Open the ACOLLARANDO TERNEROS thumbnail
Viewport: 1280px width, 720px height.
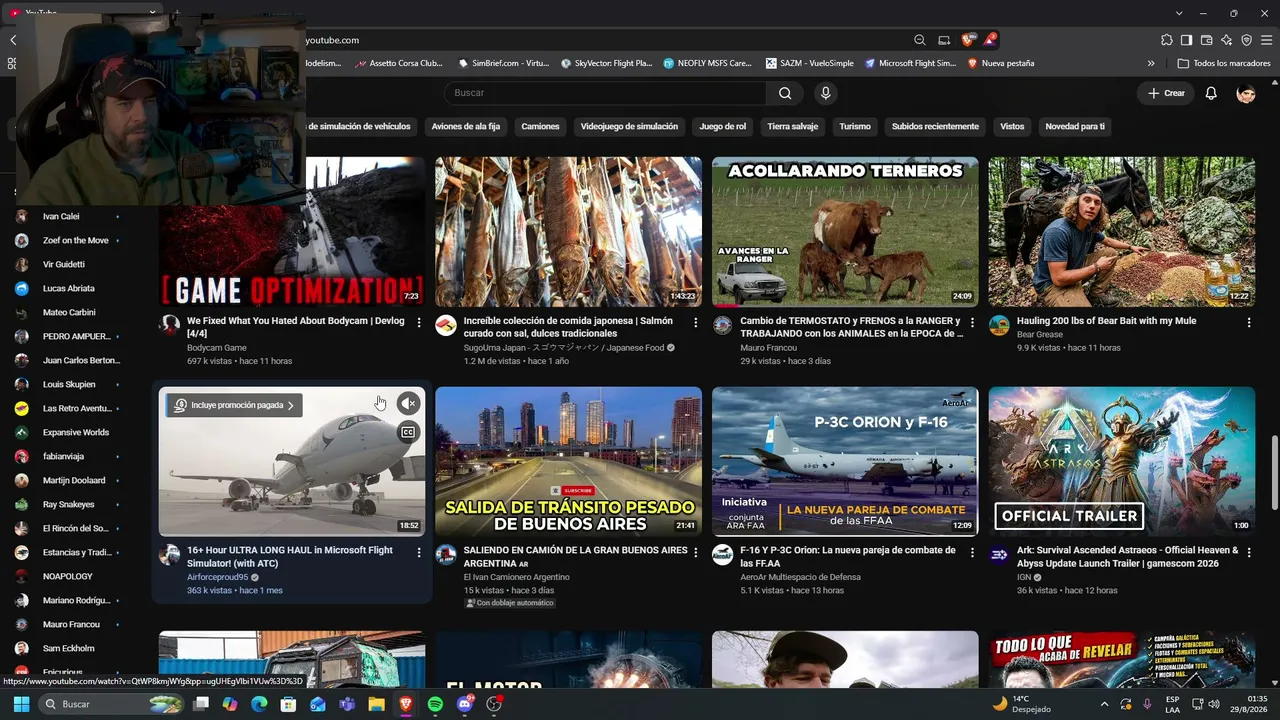pos(845,232)
